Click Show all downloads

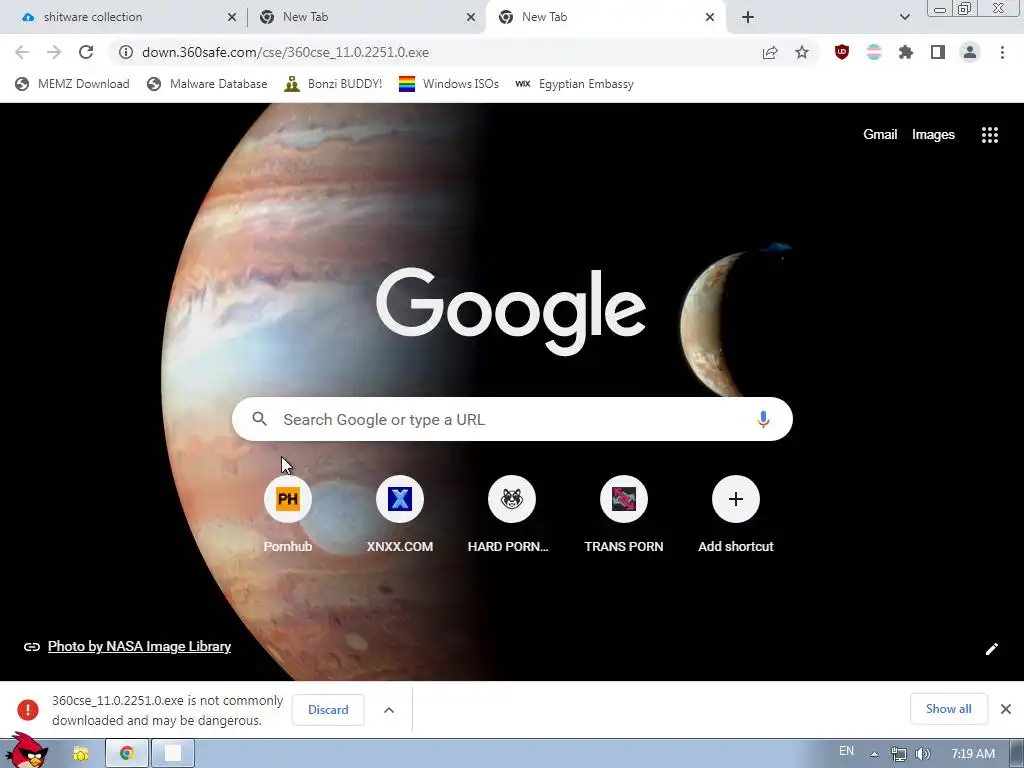(948, 709)
